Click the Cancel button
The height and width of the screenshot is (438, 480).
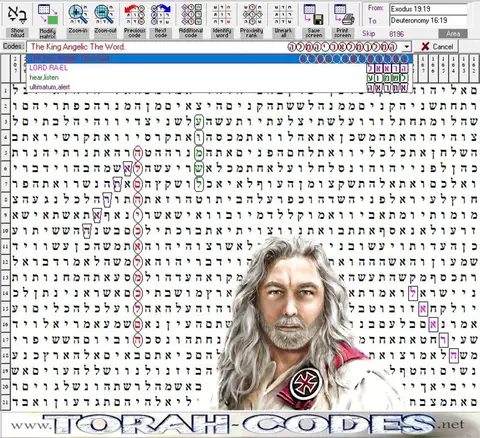[x=437, y=47]
